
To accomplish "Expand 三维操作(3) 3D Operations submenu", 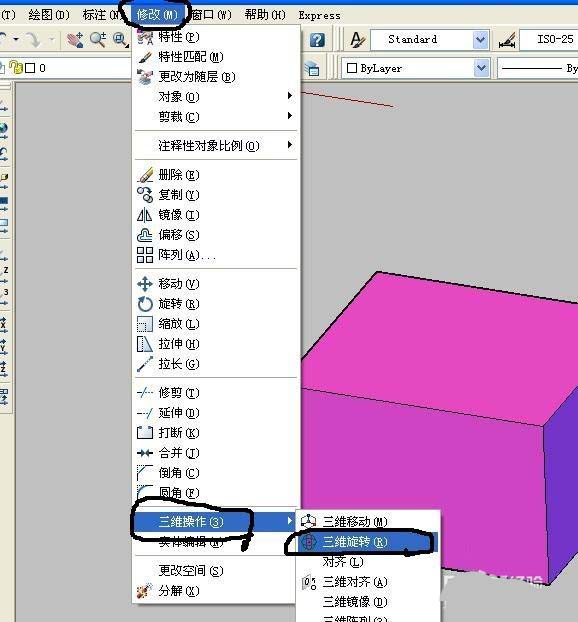I will click(216, 522).
